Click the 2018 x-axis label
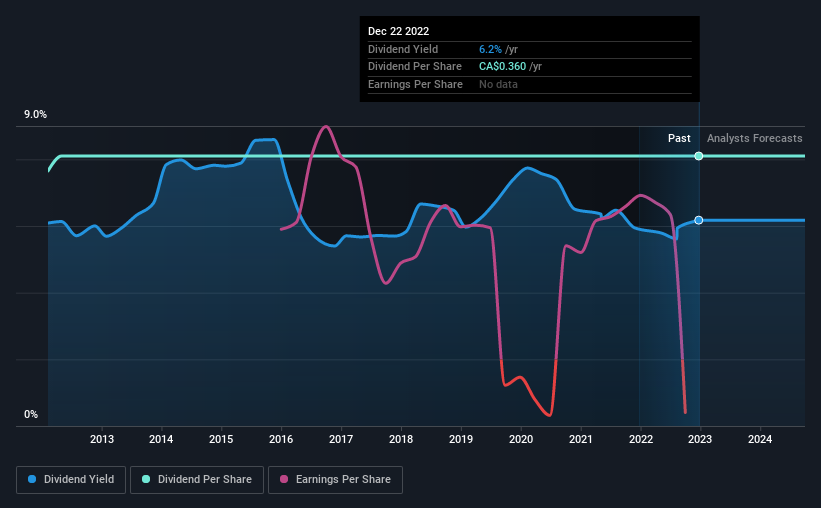The width and height of the screenshot is (821, 508). click(x=401, y=439)
